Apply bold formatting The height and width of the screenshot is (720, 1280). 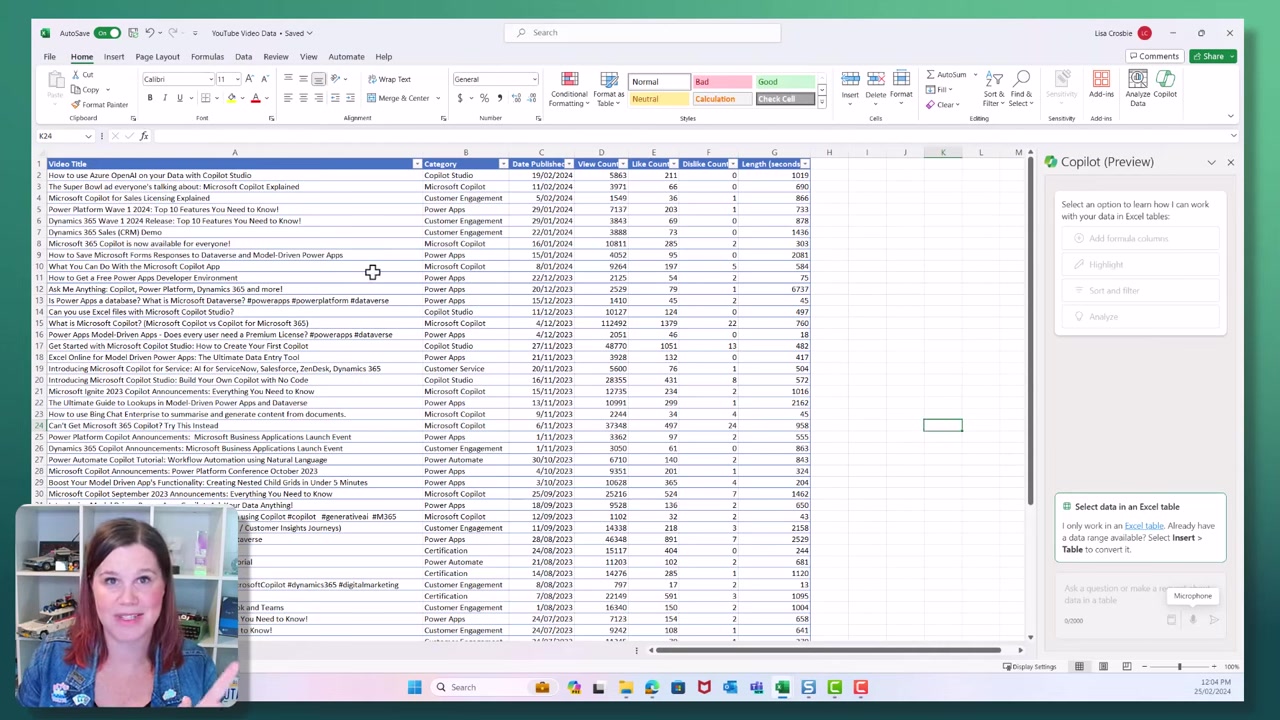coord(150,98)
